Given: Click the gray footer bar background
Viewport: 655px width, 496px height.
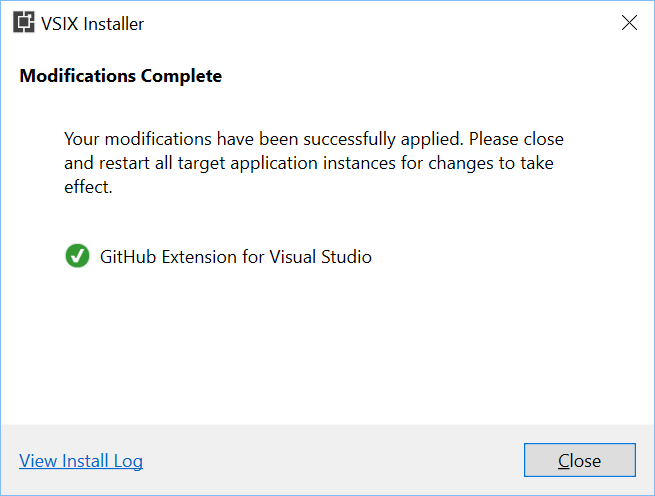Looking at the screenshot, I should coord(330,460).
